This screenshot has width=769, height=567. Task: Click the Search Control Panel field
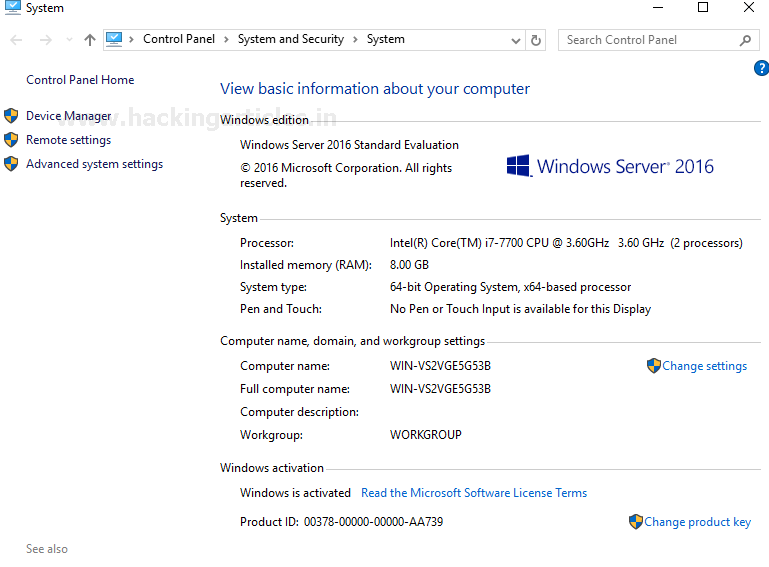[659, 40]
